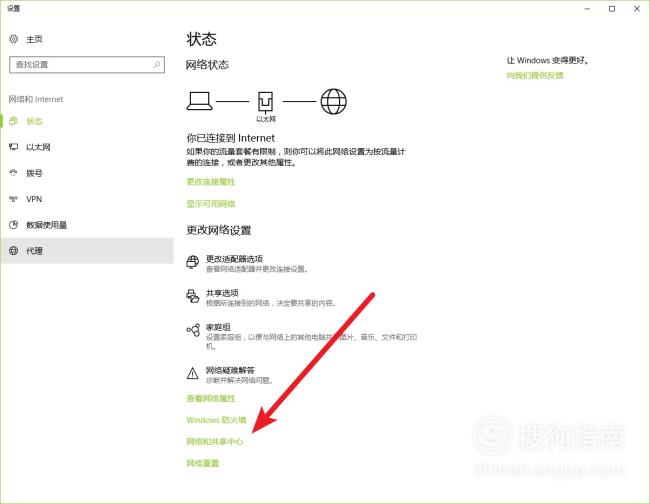The width and height of the screenshot is (650, 504).
Task: Click the 你已连接到 Internet text
Action: [230, 138]
